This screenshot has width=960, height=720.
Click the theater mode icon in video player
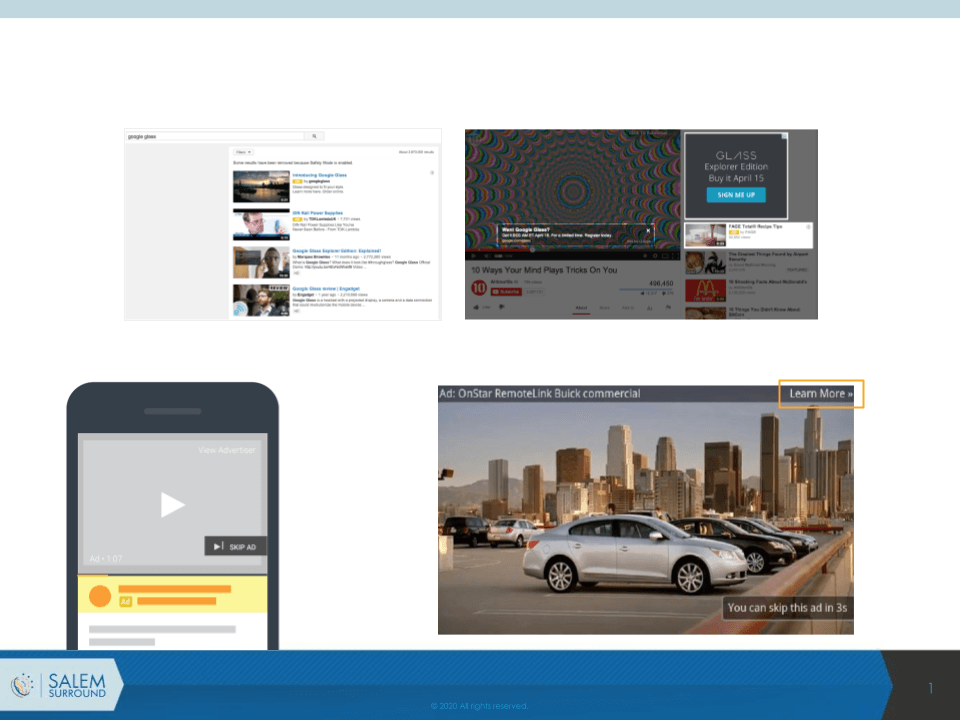(665, 256)
